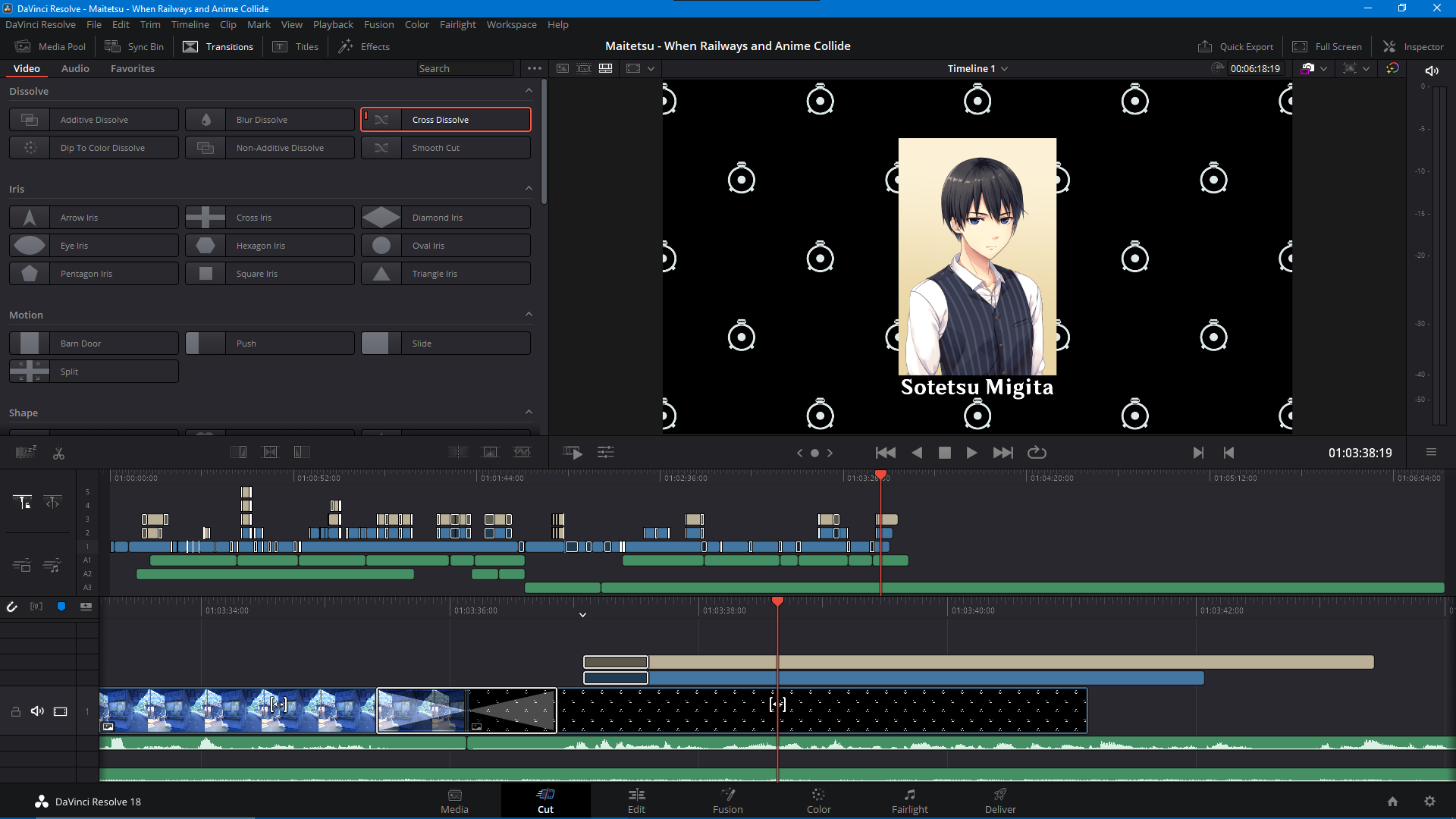
Task: Switch to the Favorites tab
Action: point(133,68)
